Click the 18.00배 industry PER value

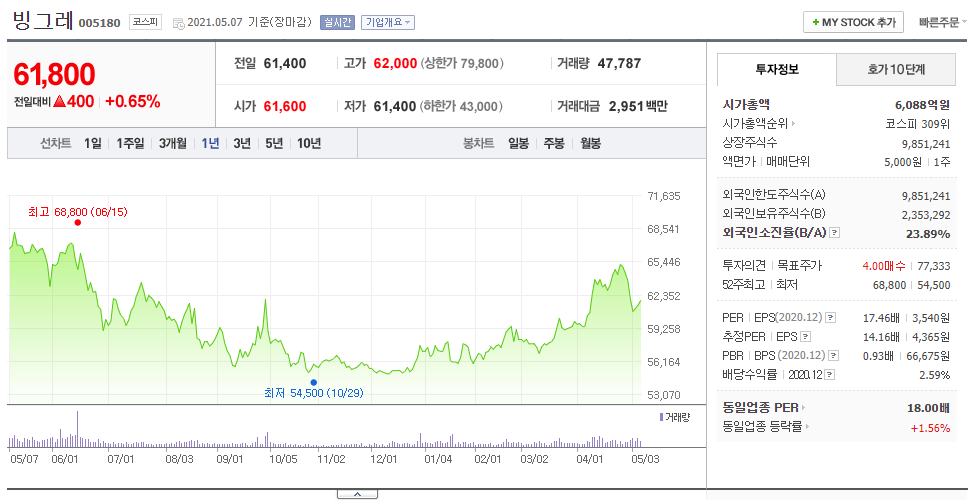[x=928, y=408]
